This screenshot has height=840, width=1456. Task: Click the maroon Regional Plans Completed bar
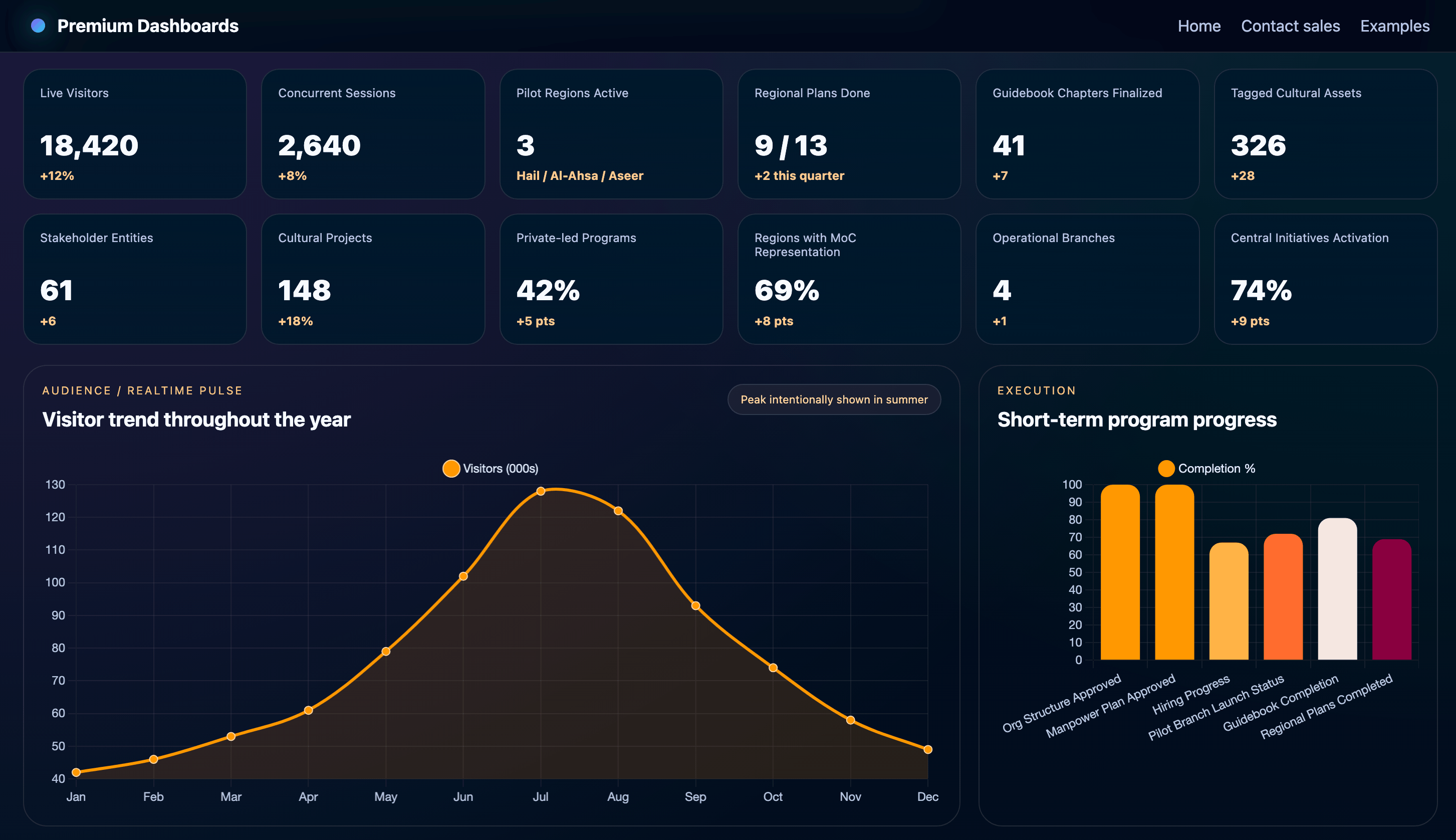click(1391, 599)
